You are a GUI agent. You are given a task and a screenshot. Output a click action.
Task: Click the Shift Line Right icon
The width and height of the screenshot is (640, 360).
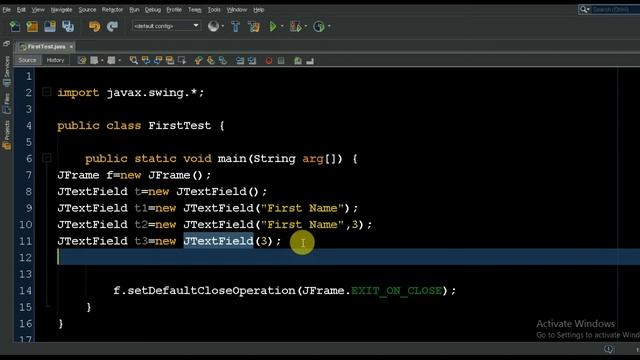(x=252, y=61)
